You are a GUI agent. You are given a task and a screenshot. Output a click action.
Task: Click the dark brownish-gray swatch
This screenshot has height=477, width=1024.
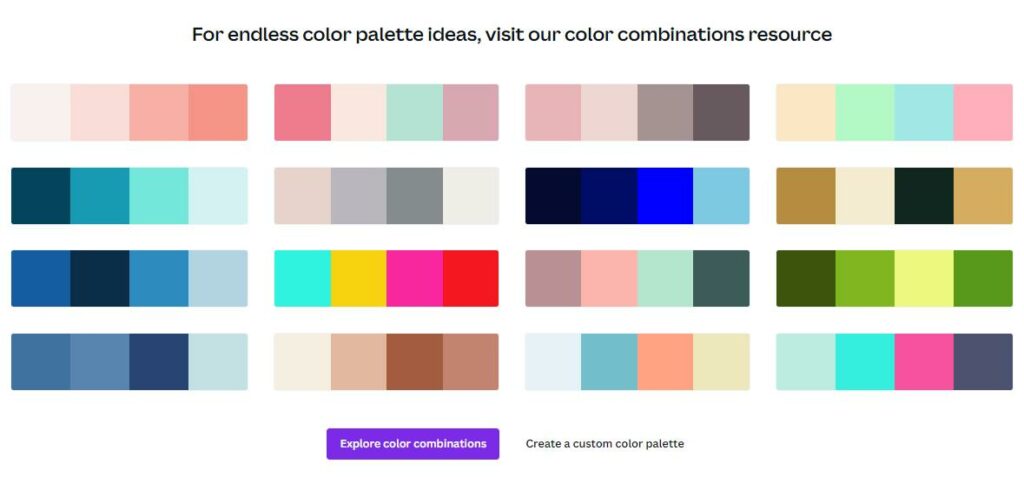722,112
